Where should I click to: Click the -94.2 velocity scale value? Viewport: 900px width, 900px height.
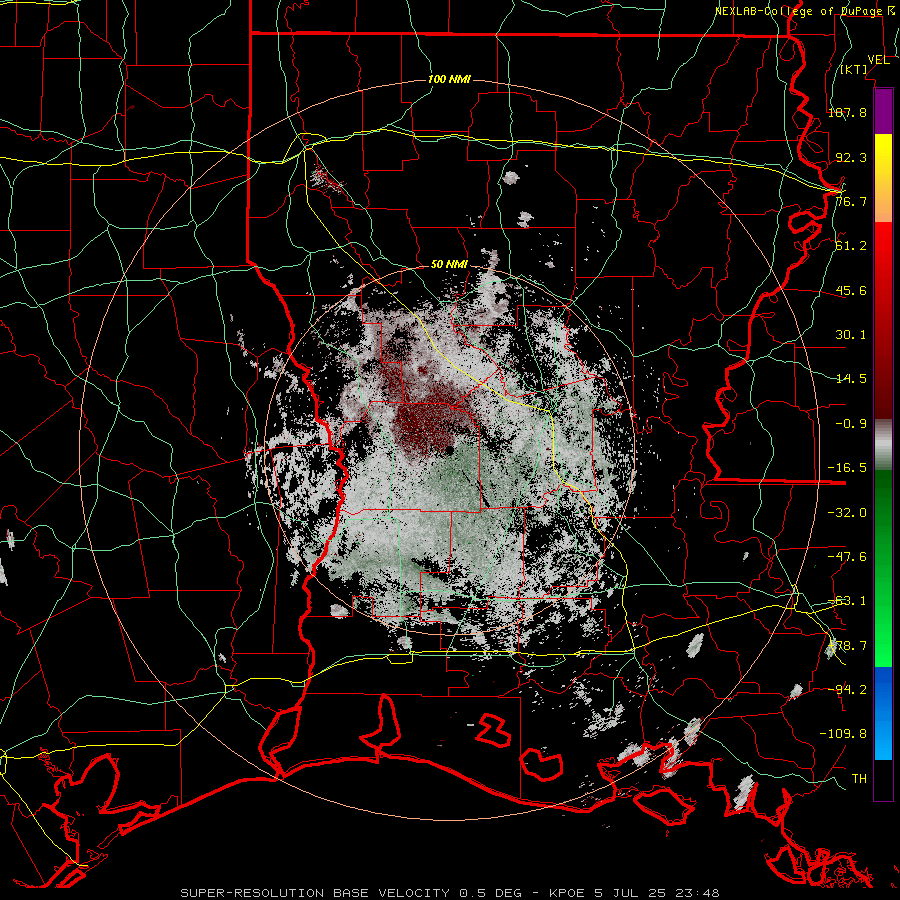click(847, 689)
